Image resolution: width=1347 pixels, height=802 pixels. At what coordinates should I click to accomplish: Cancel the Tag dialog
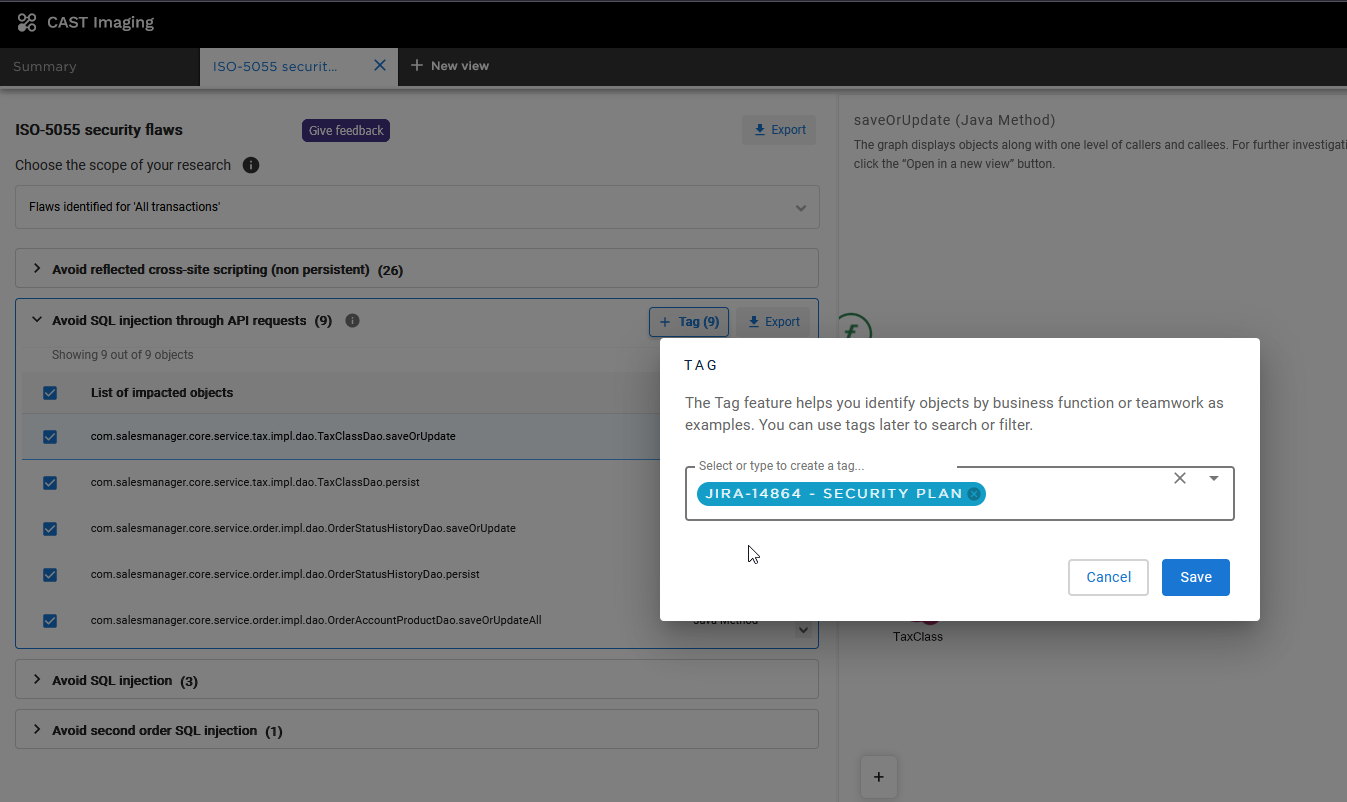point(1108,577)
